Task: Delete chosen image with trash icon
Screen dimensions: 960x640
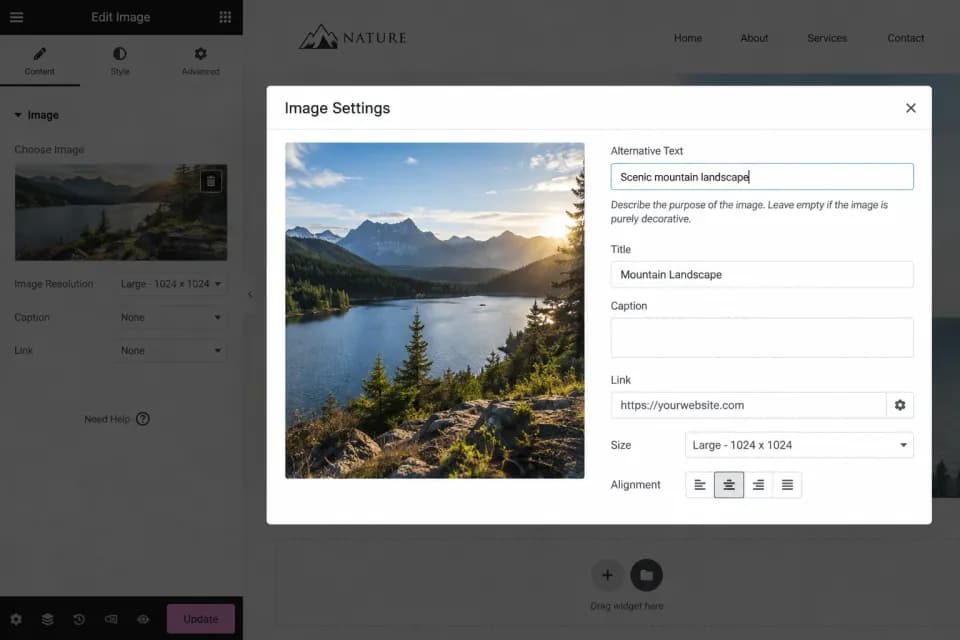Action: (x=211, y=181)
